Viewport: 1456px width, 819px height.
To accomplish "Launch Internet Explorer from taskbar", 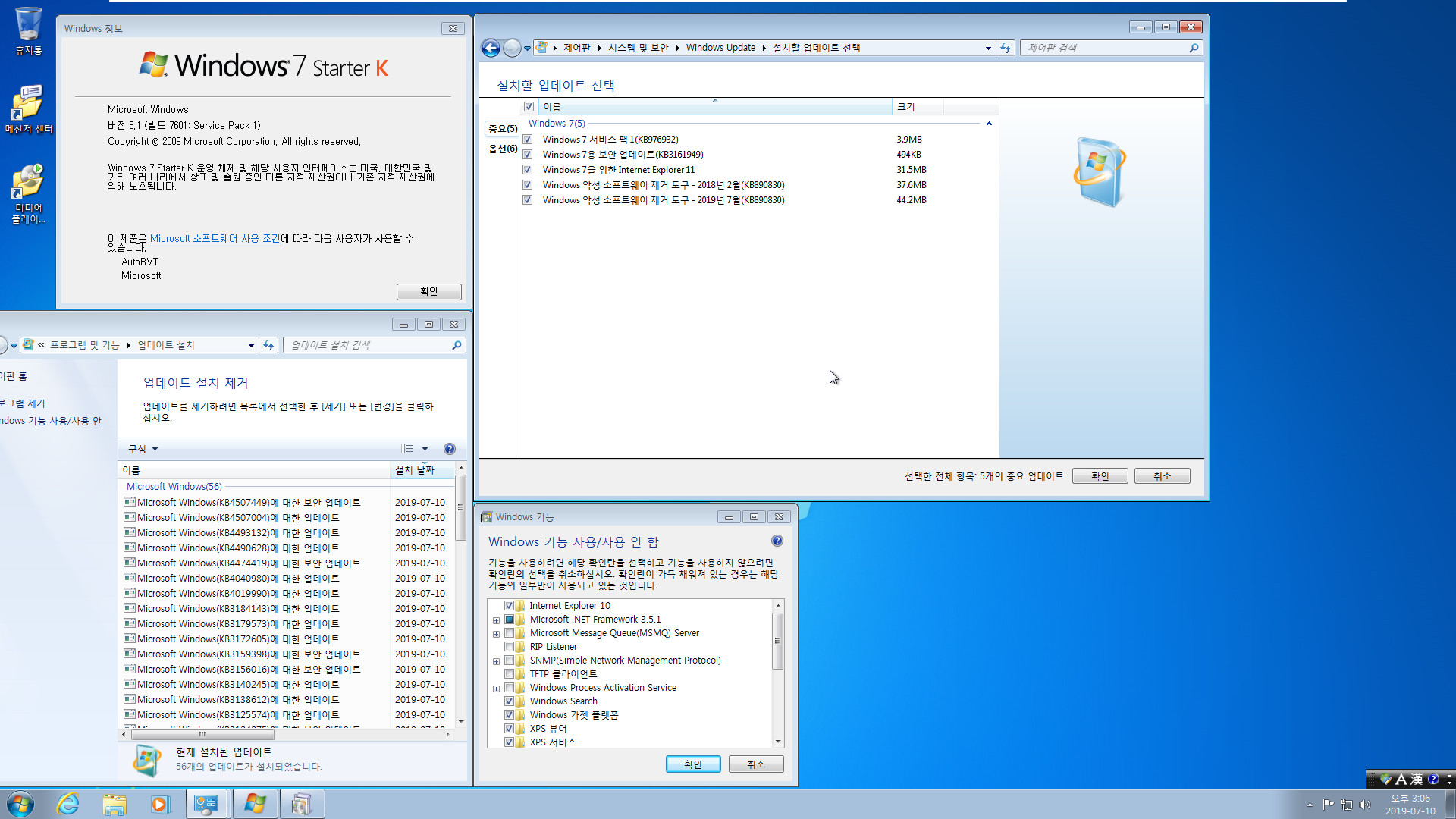I will click(68, 804).
